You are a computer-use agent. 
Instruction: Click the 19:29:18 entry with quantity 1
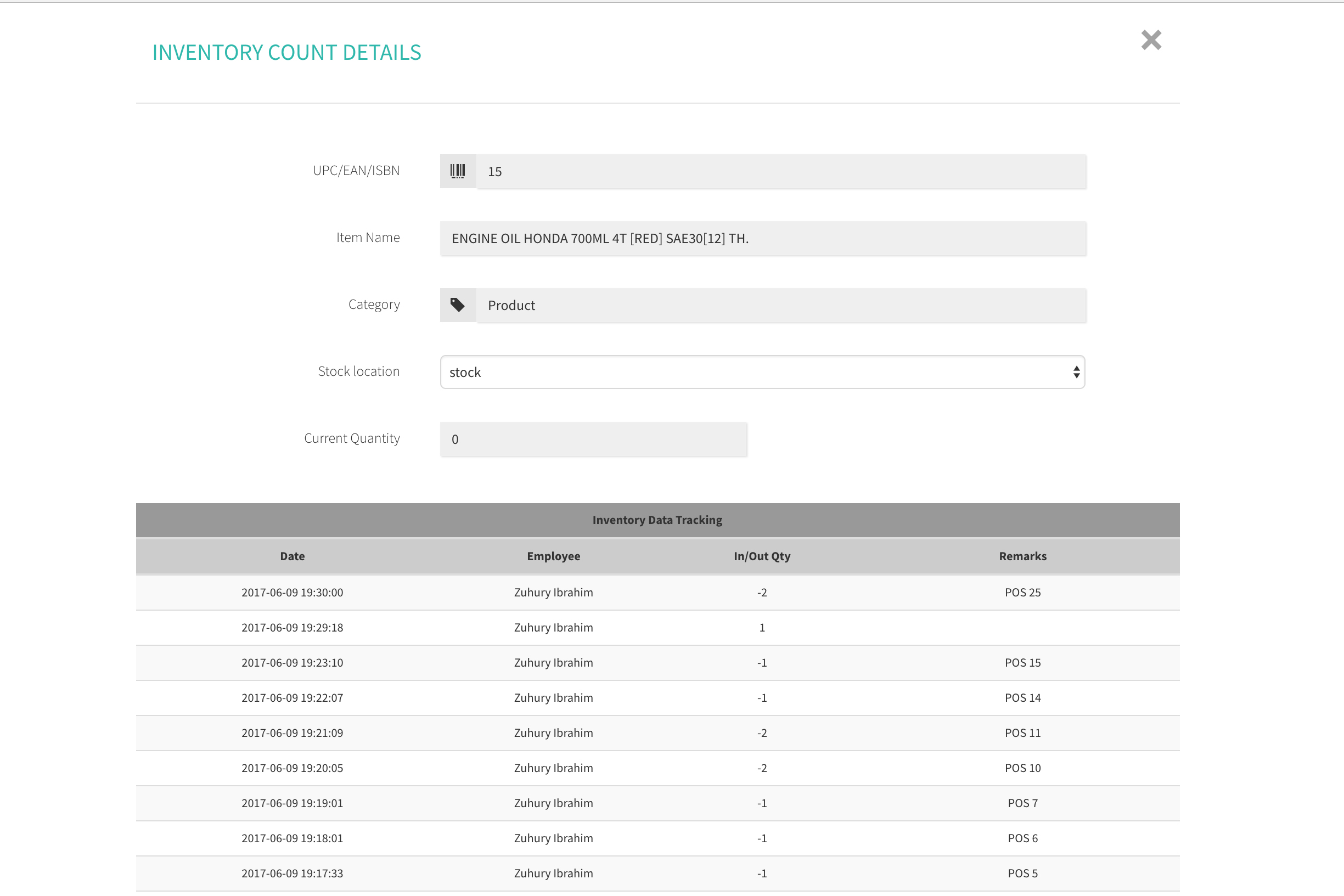(292, 628)
